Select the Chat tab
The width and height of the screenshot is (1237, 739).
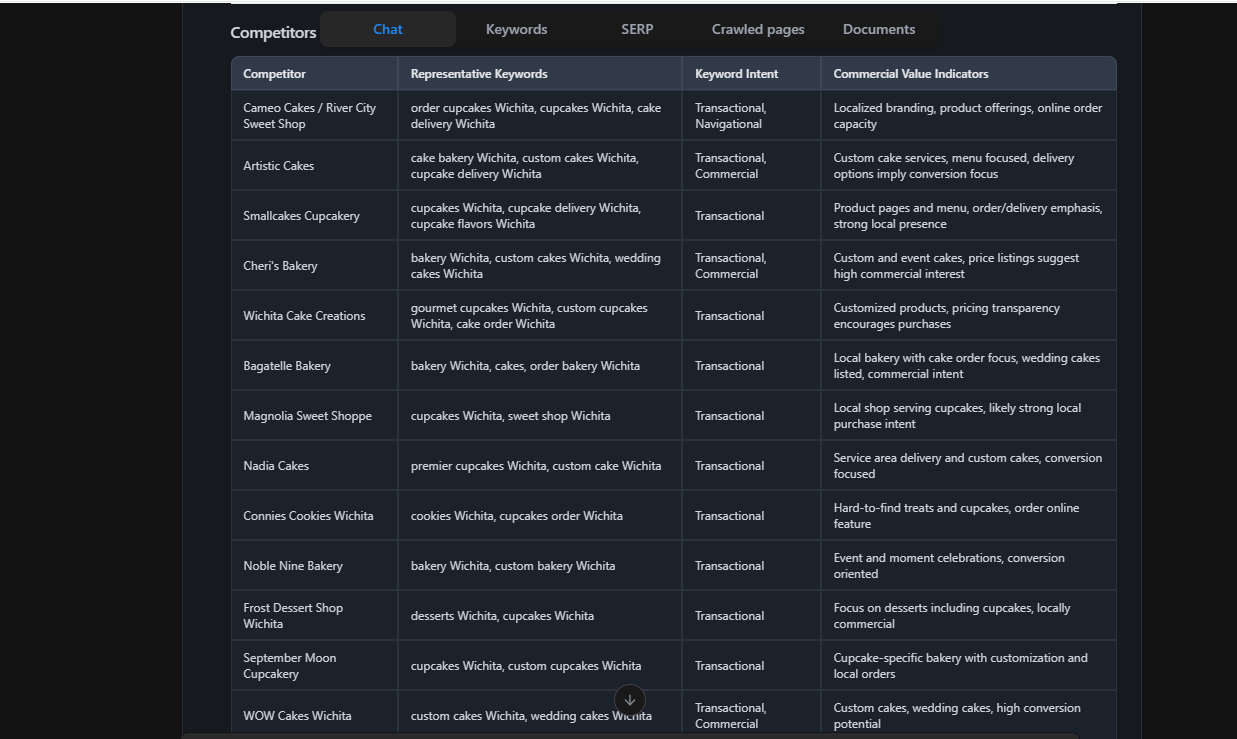click(x=388, y=29)
